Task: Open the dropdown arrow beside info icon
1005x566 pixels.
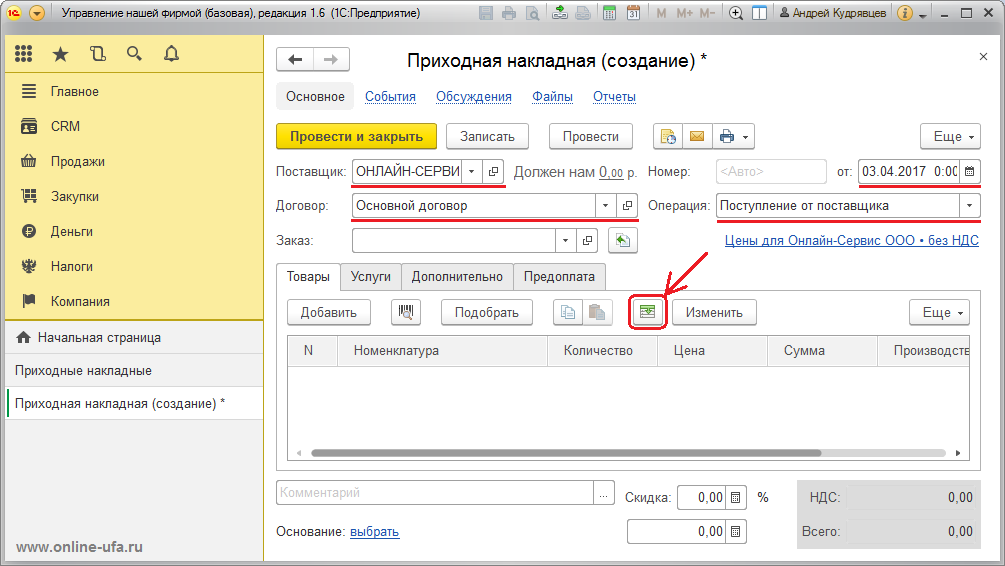Action: pos(923,14)
